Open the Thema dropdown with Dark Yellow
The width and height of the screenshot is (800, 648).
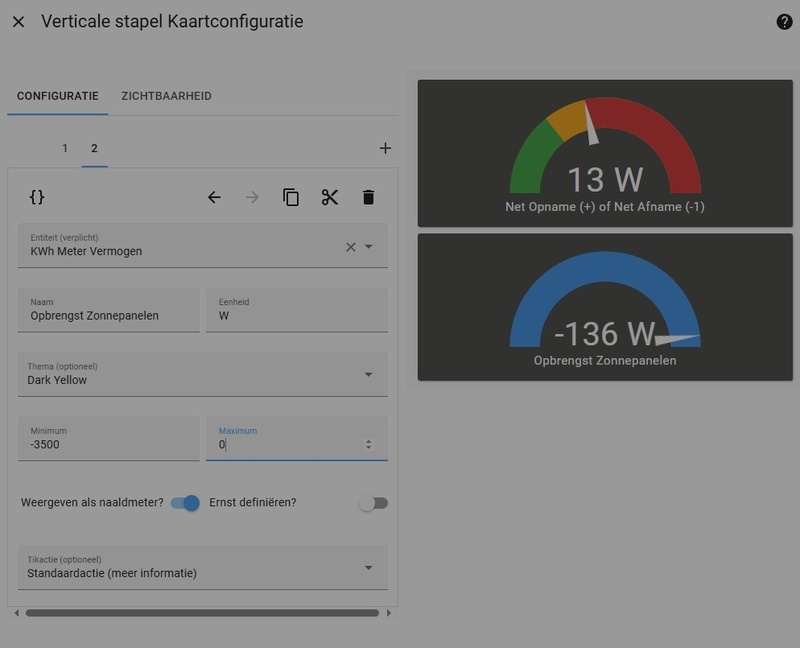203,374
